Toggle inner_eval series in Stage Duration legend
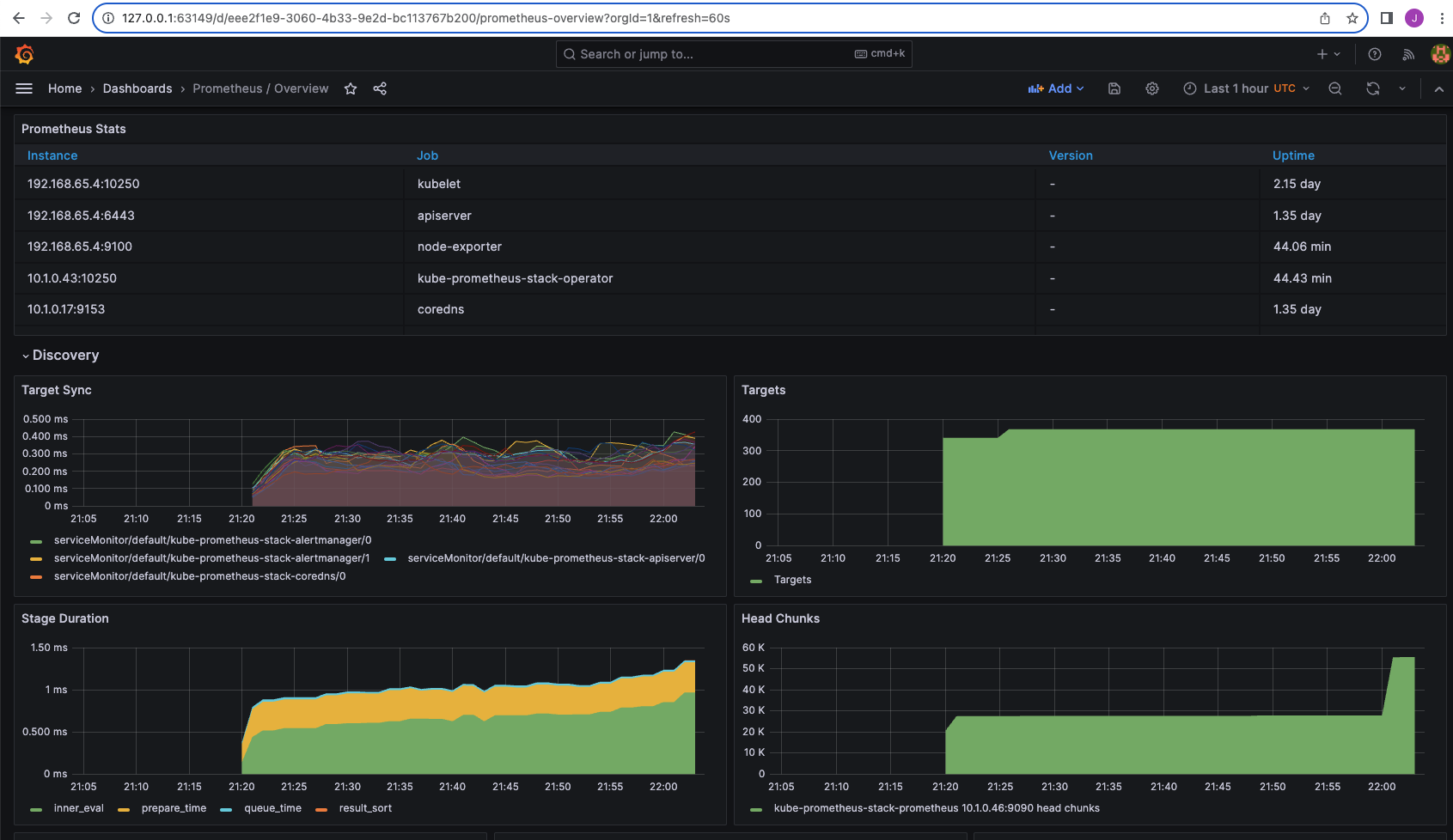Screen dimensions: 1453x840 coord(78,808)
